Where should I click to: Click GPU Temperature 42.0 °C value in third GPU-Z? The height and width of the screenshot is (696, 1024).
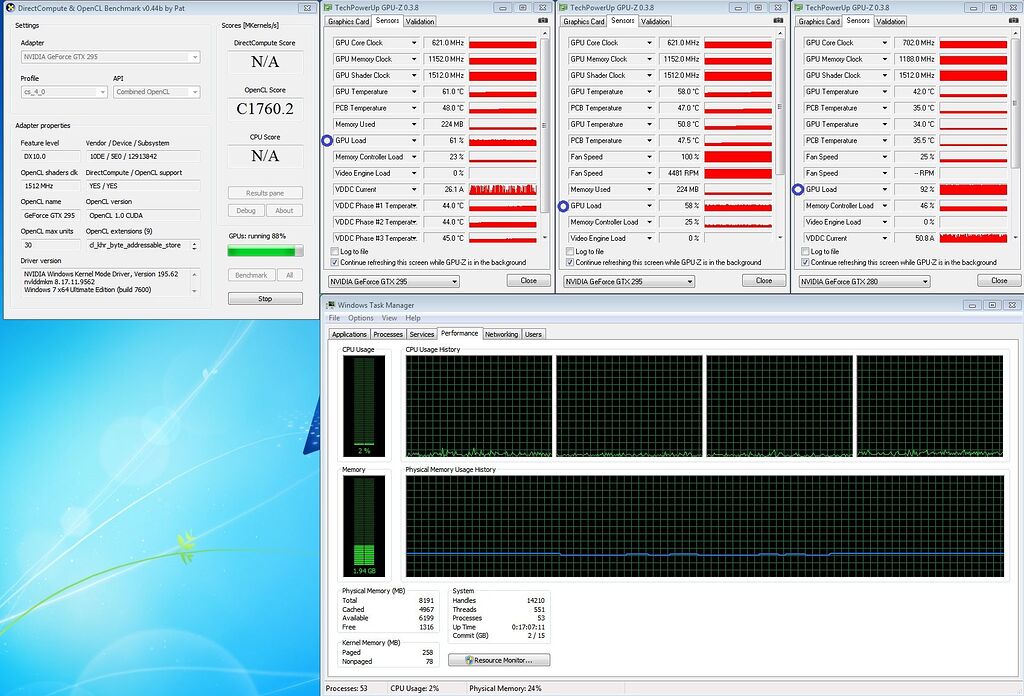coord(915,91)
